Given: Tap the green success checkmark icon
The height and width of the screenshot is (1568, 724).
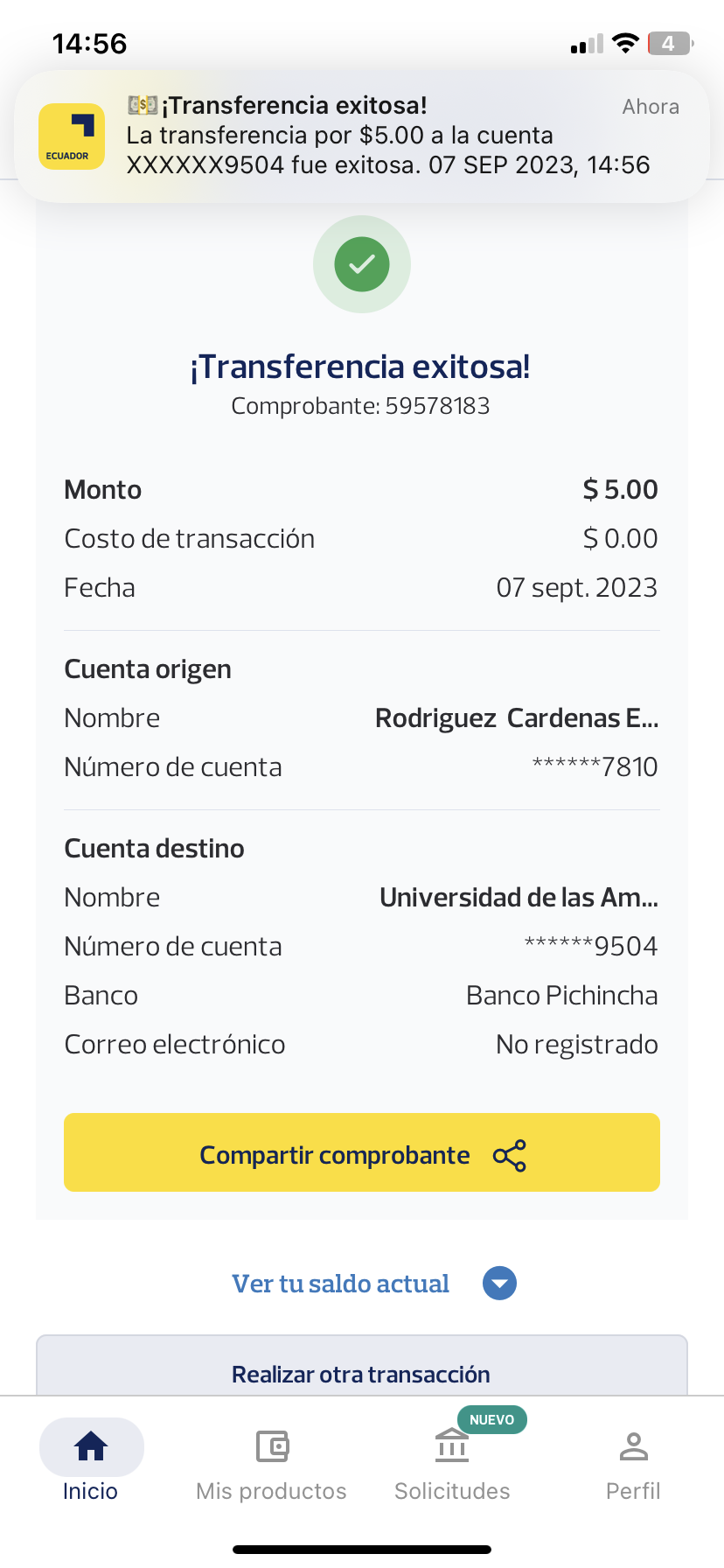Looking at the screenshot, I should tap(362, 264).
